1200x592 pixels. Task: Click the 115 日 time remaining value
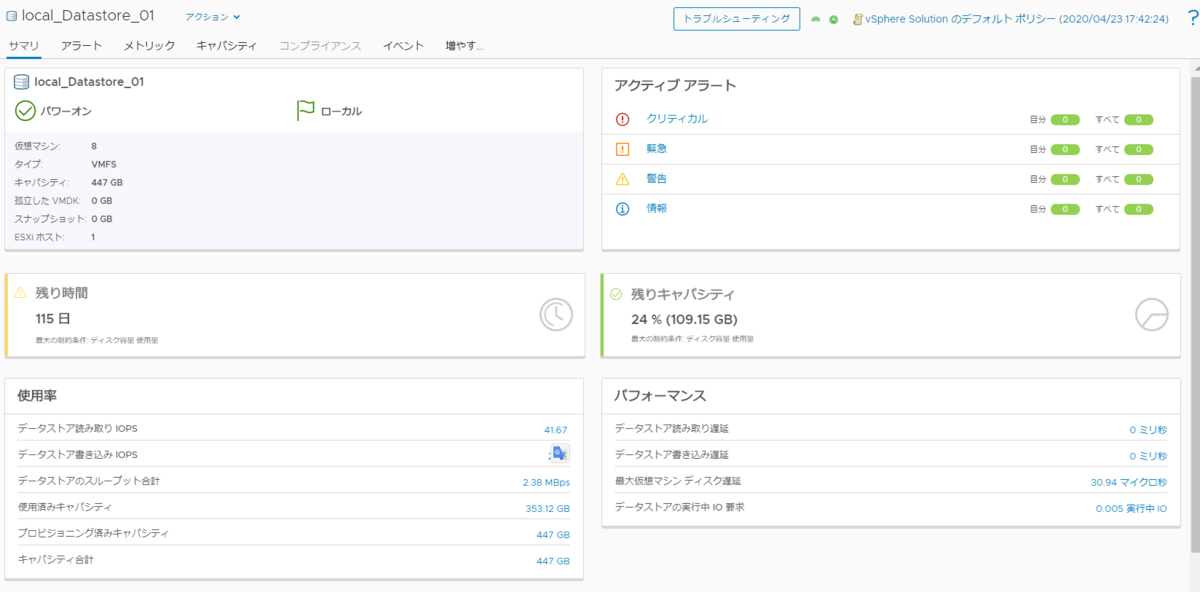[x=53, y=318]
